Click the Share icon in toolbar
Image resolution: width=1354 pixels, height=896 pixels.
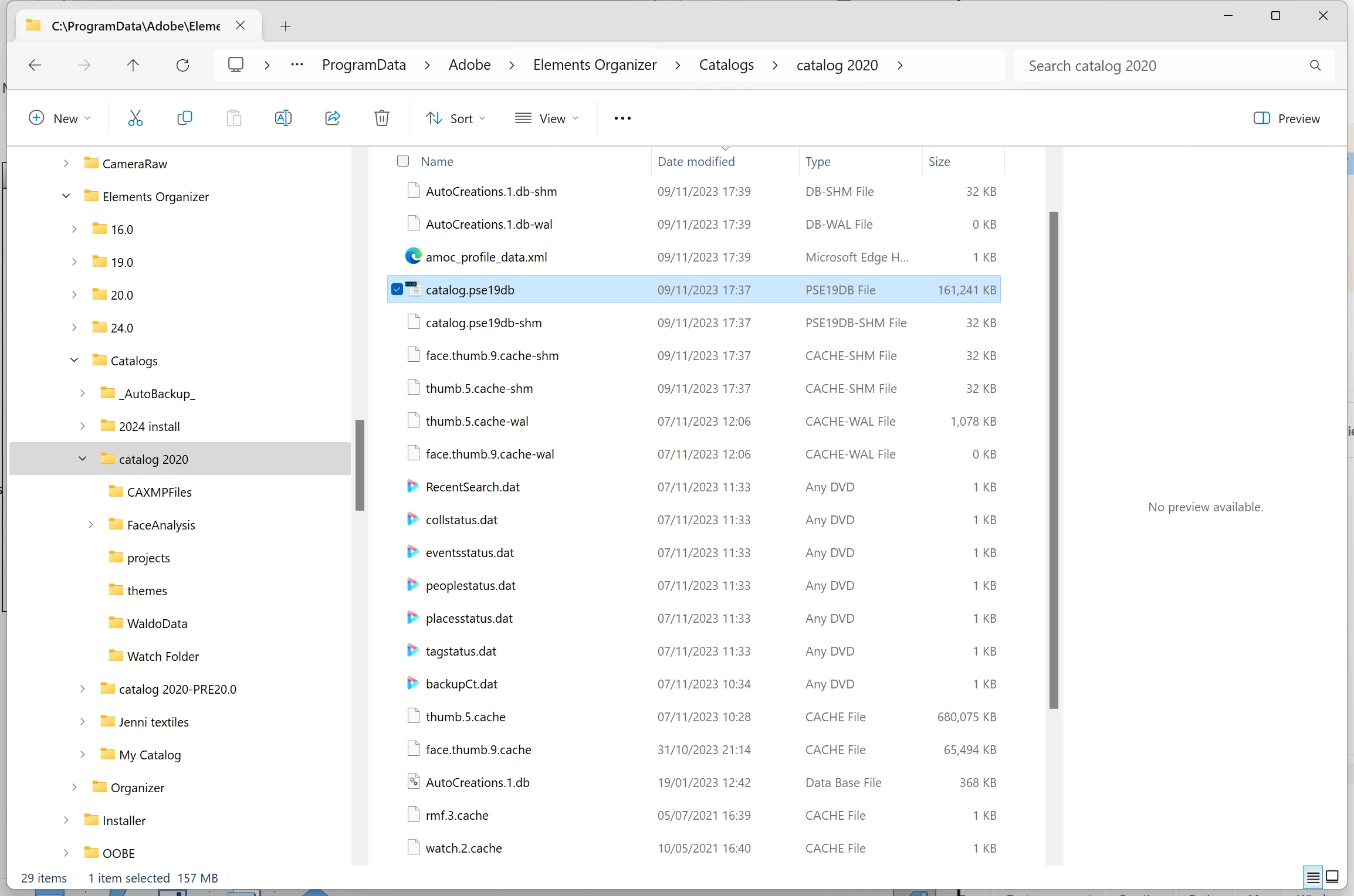pyautogui.click(x=333, y=118)
